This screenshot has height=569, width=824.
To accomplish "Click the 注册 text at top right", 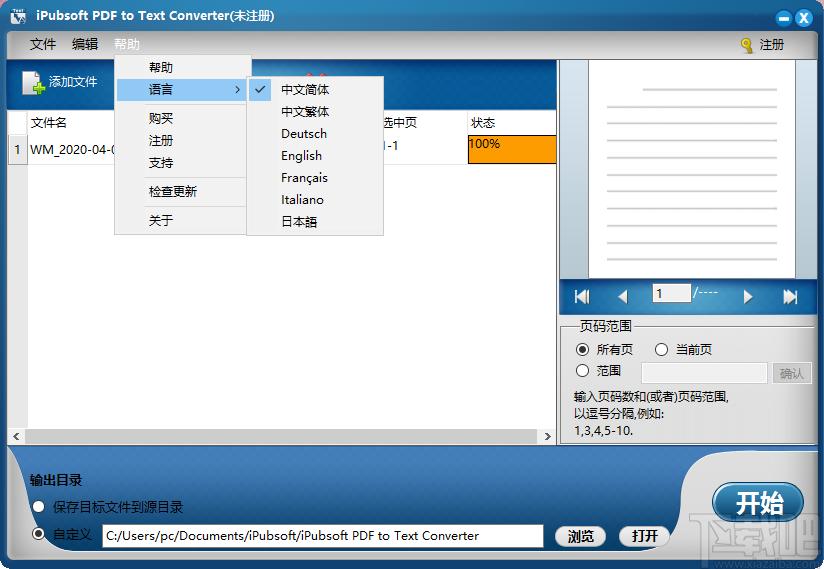I will 771,45.
